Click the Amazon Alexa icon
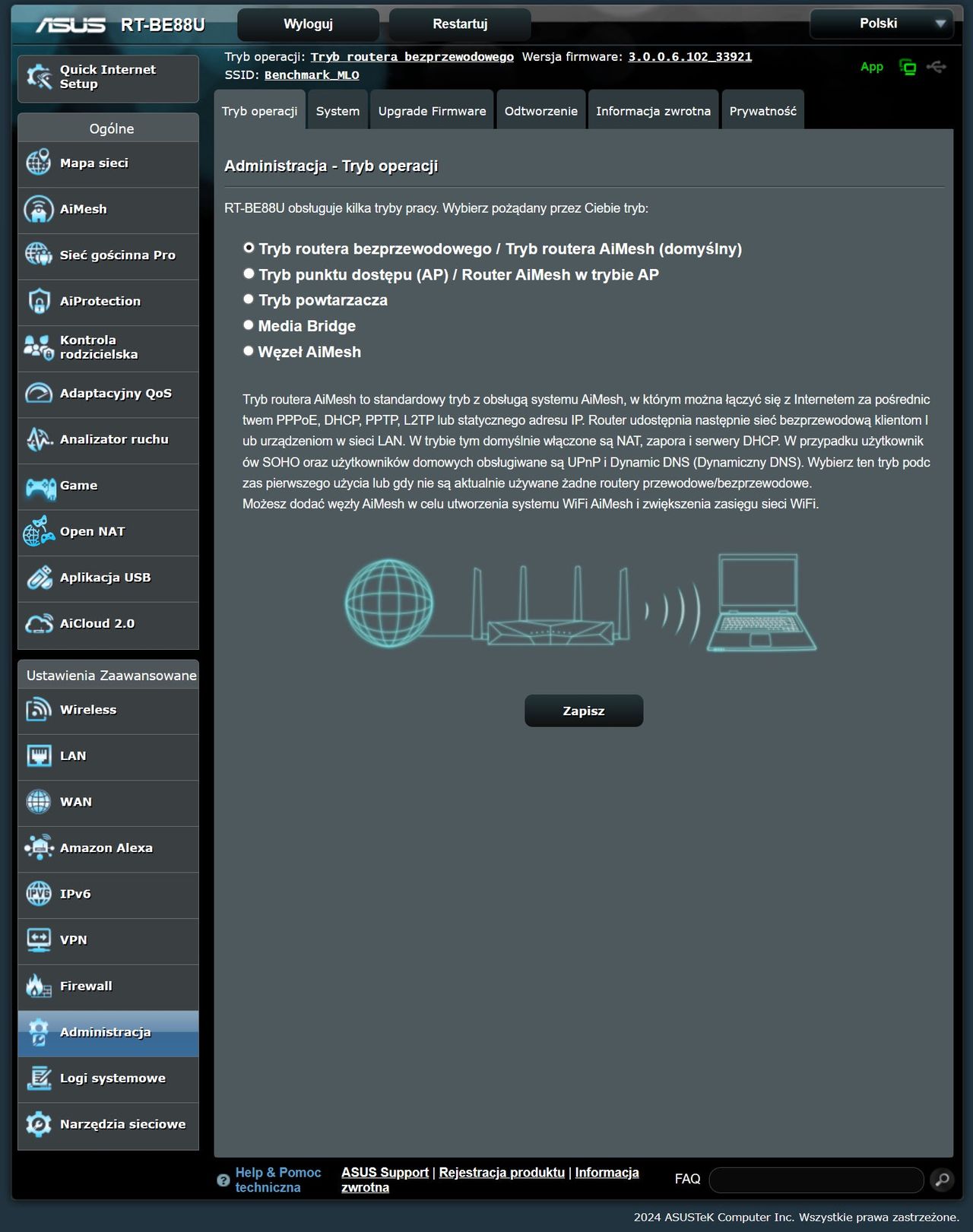Screen dimensions: 973x1232 click(38, 847)
